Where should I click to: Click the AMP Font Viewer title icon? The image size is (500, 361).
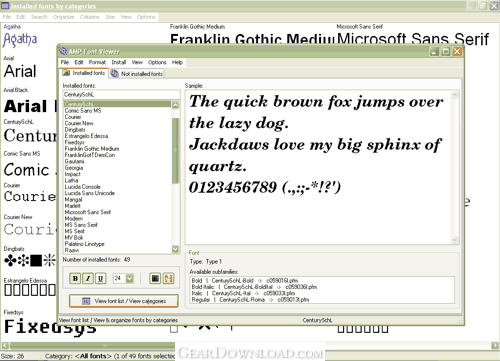tap(63, 51)
